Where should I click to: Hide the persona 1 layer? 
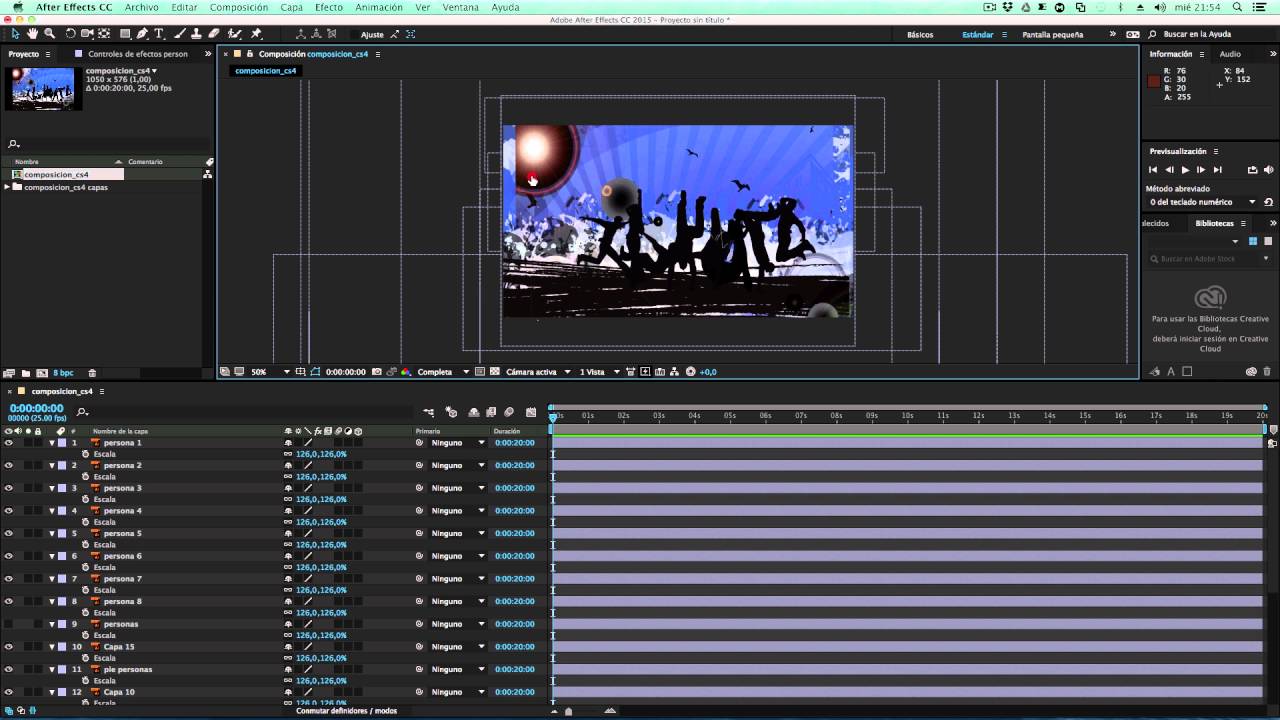(x=8, y=442)
